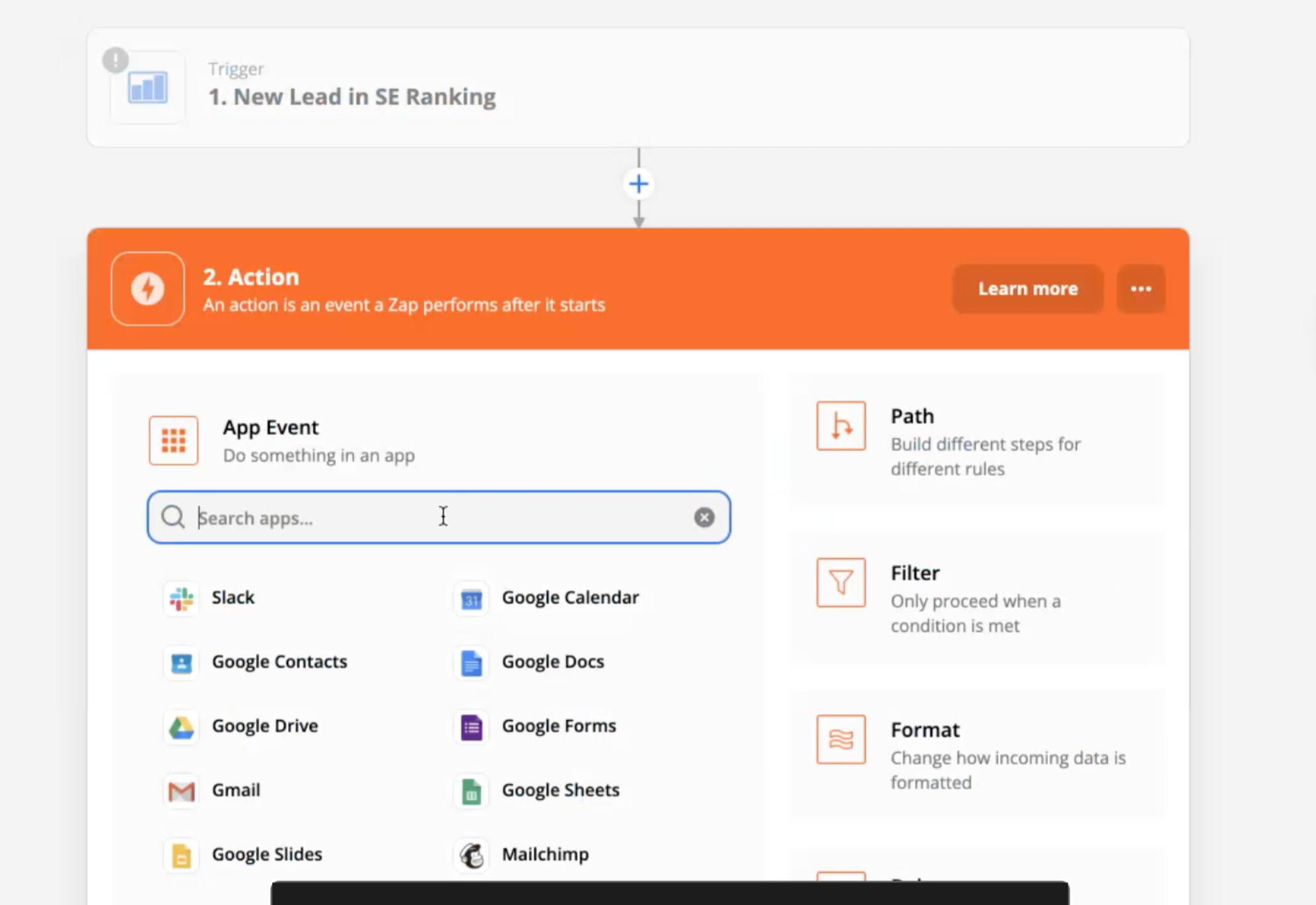This screenshot has width=1316, height=905.
Task: Click 'Do something in an app' subtitle
Action: tap(319, 455)
